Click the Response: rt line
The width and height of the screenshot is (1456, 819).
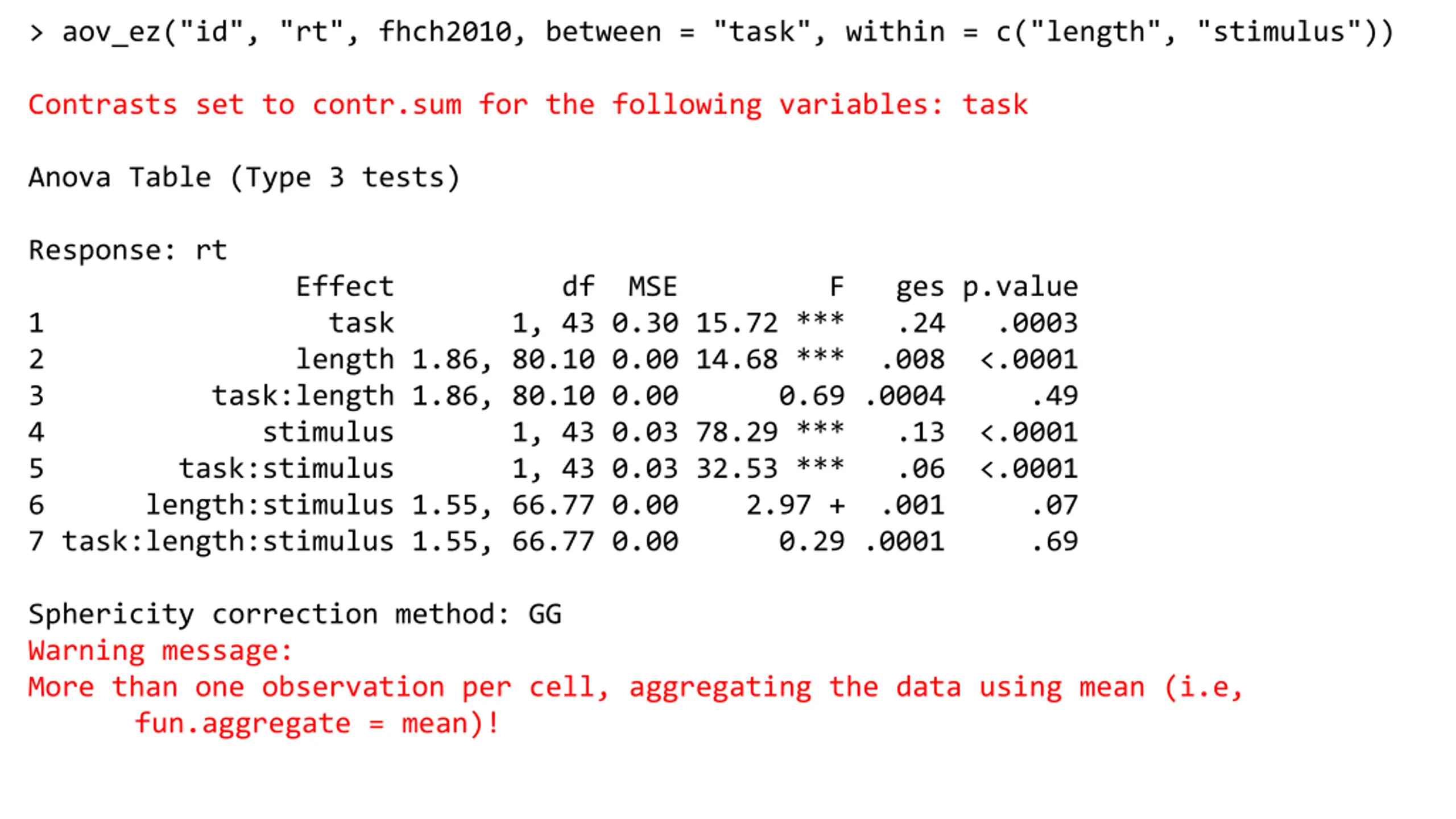click(x=128, y=250)
